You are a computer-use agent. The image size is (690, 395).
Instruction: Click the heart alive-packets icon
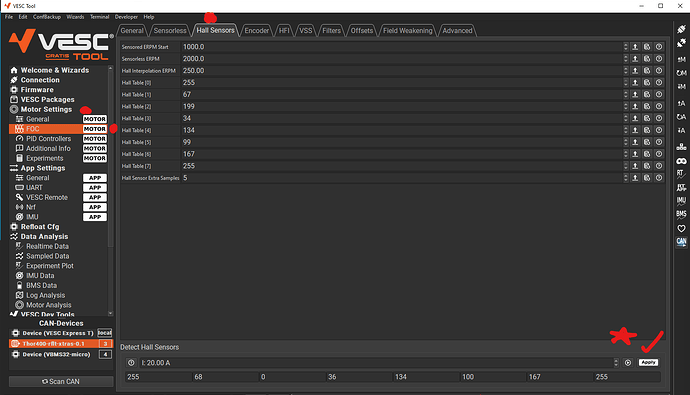coord(681,228)
